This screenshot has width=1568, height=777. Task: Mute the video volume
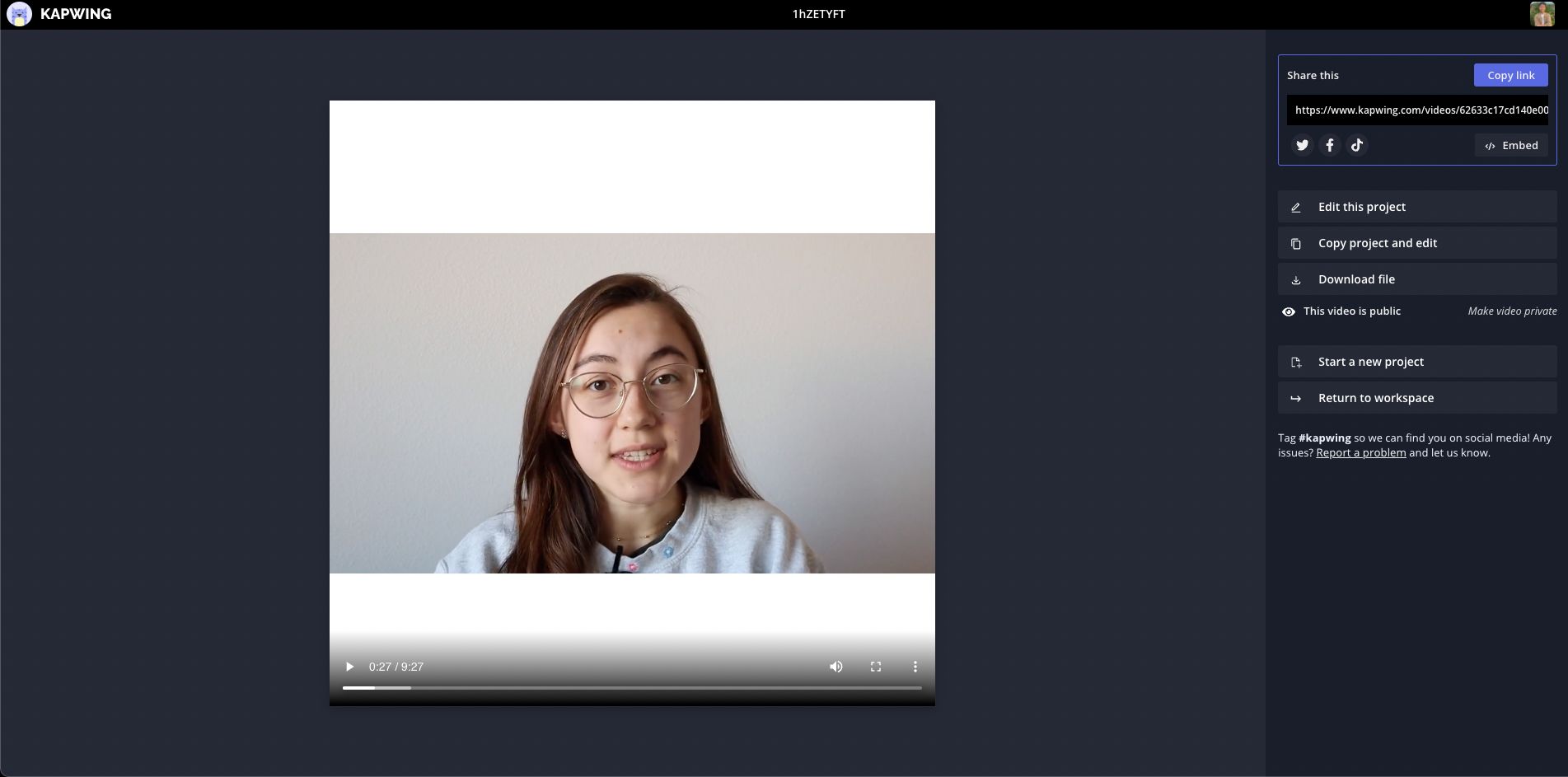pyautogui.click(x=835, y=667)
